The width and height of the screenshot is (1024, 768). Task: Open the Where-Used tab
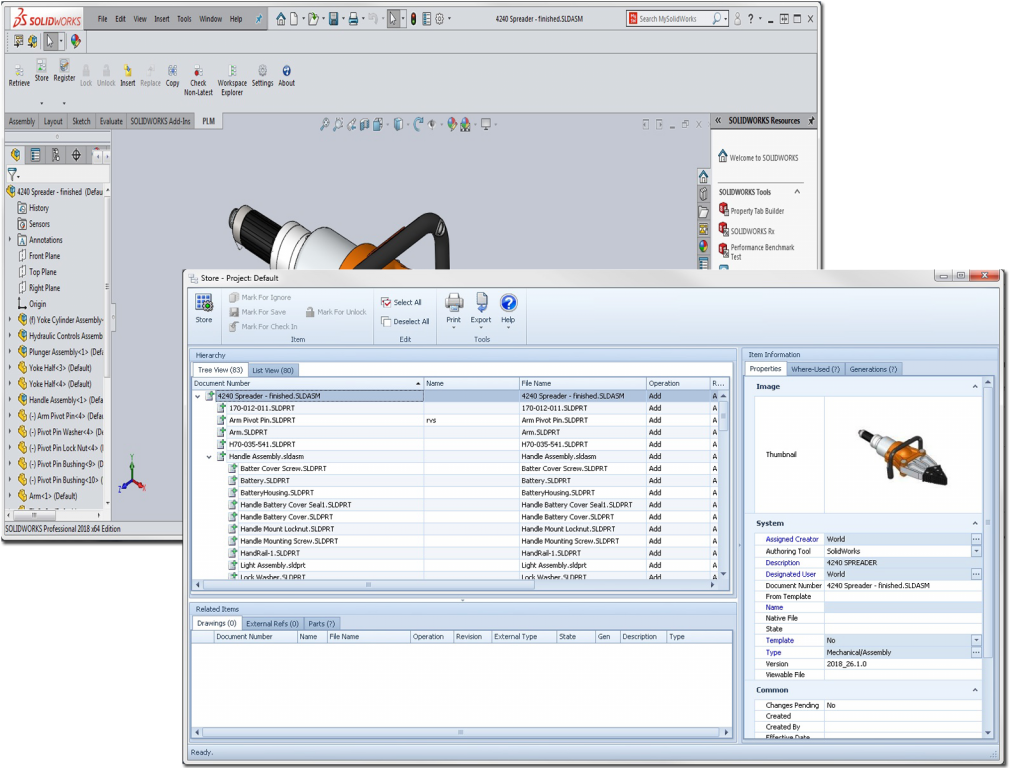pyautogui.click(x=815, y=369)
